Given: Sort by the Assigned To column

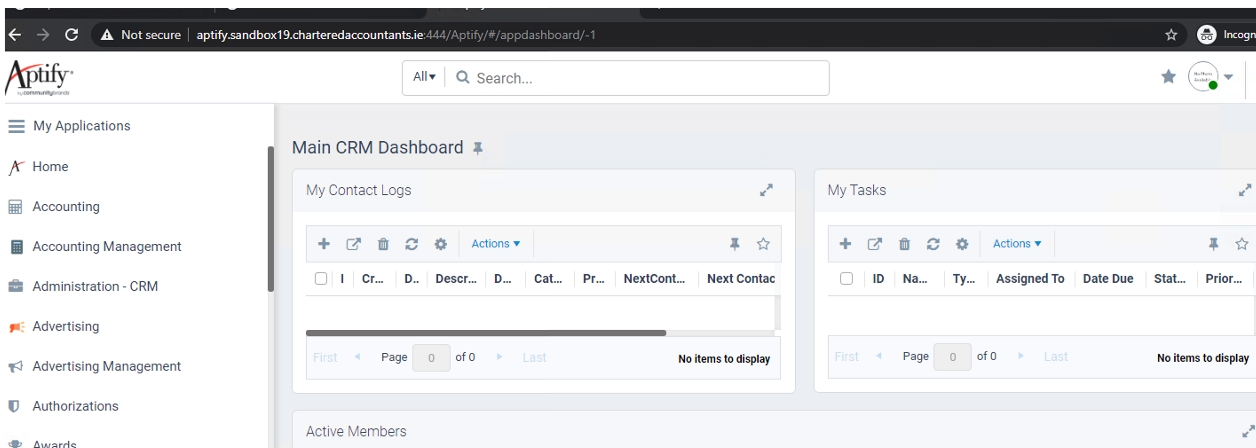Looking at the screenshot, I should click(x=1030, y=279).
